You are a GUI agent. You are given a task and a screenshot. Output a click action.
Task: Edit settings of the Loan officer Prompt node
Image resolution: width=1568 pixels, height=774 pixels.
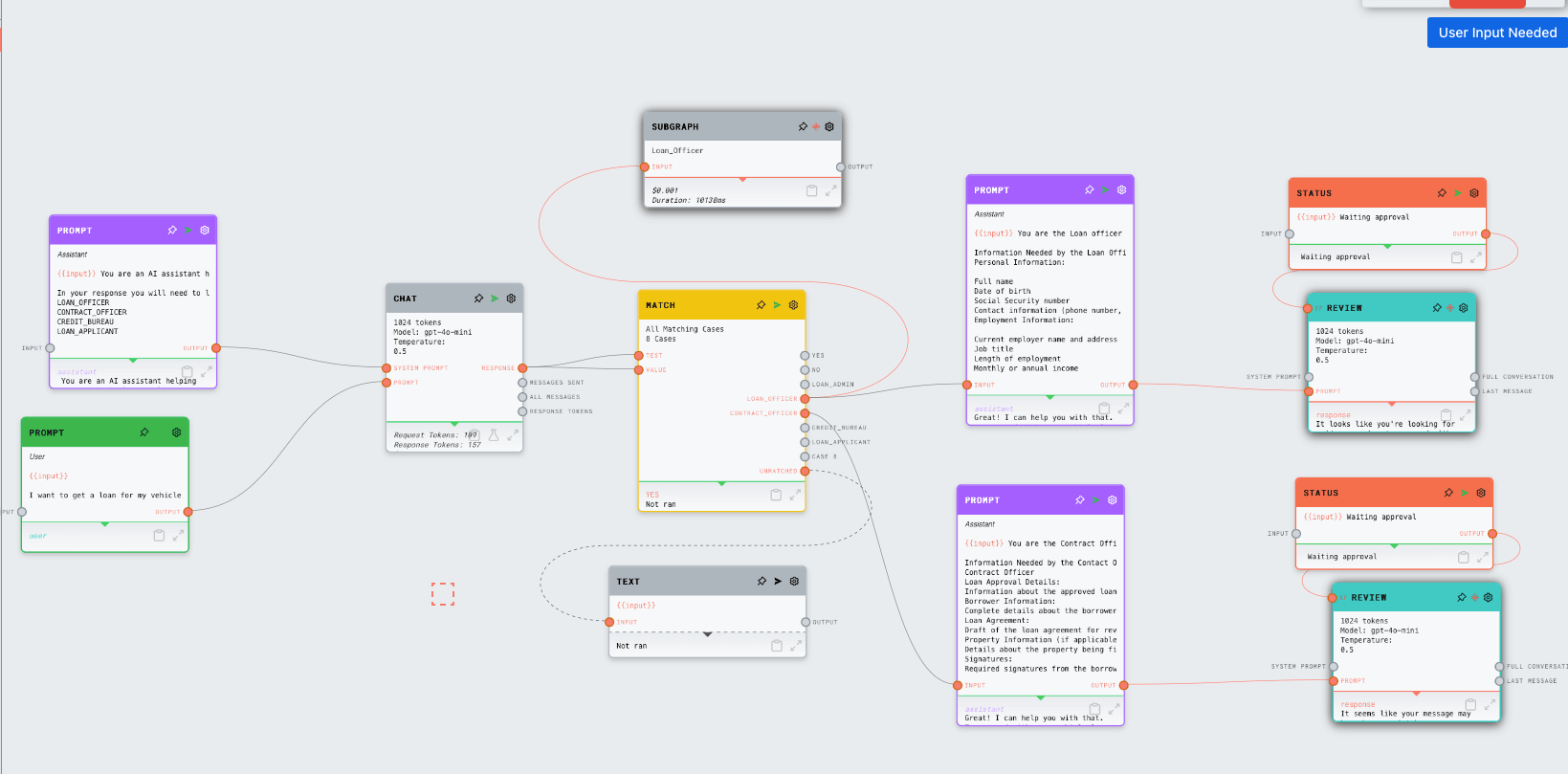(1121, 189)
